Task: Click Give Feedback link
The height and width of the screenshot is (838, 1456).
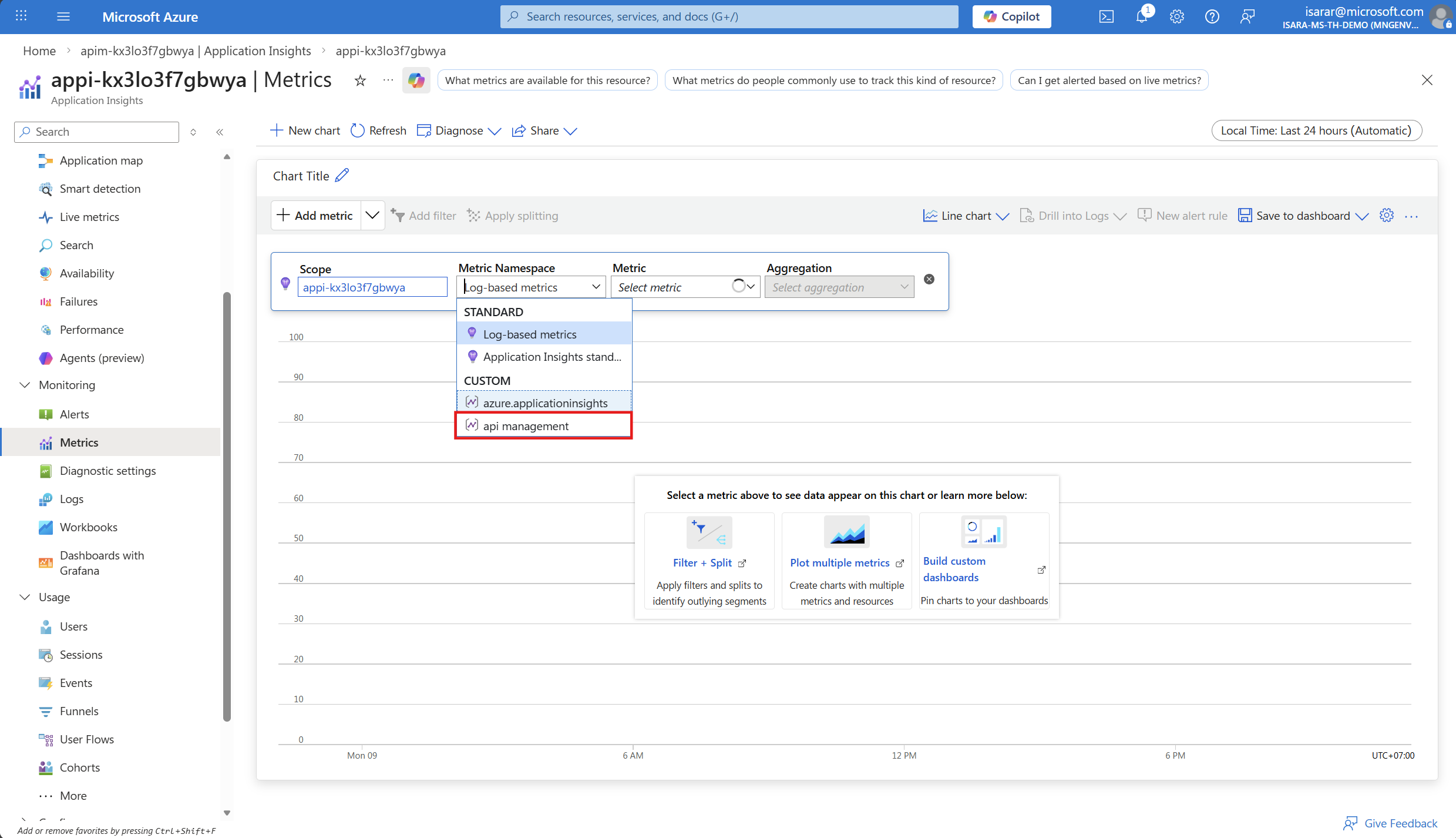Action: click(x=1390, y=823)
